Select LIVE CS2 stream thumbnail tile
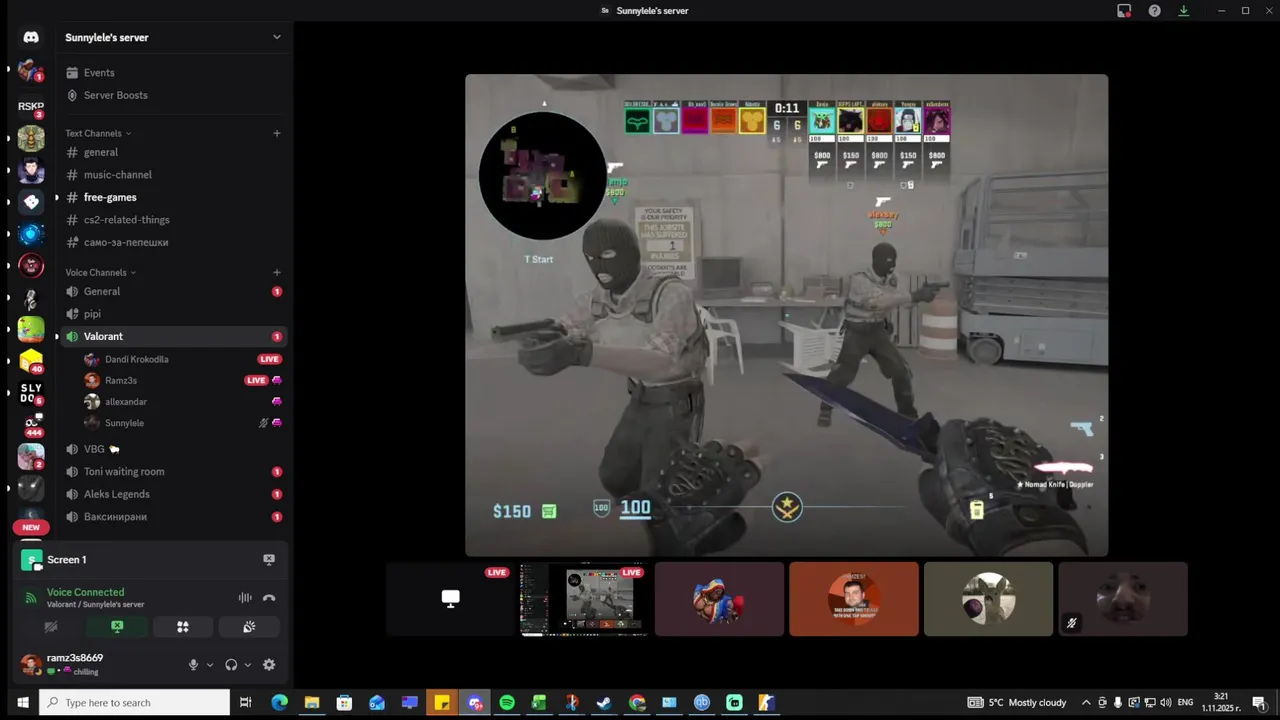Screen dimensions: 1280x720 pos(584,599)
